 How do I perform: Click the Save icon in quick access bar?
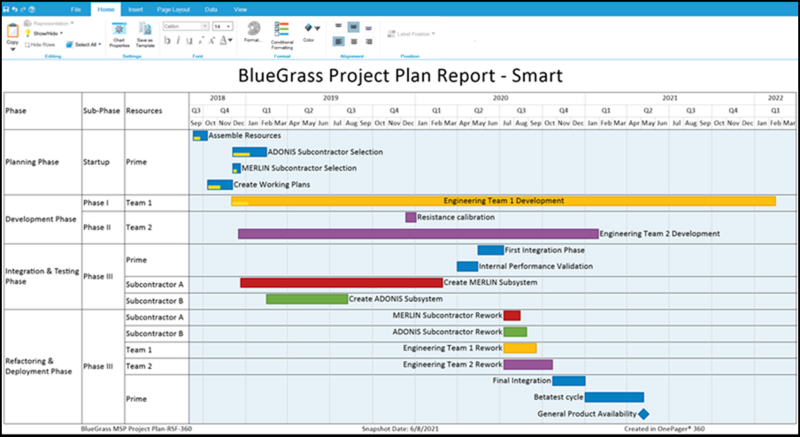(x=6, y=9)
